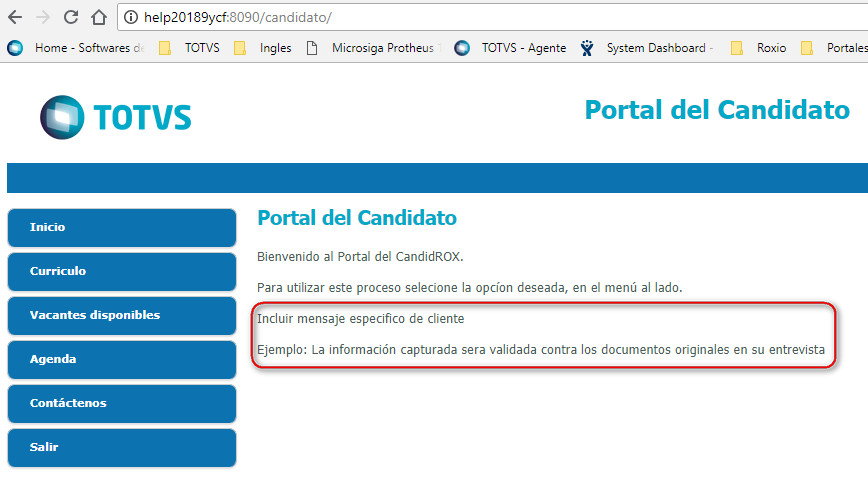
Task: Go to the browser Home icon
Action: (99, 17)
